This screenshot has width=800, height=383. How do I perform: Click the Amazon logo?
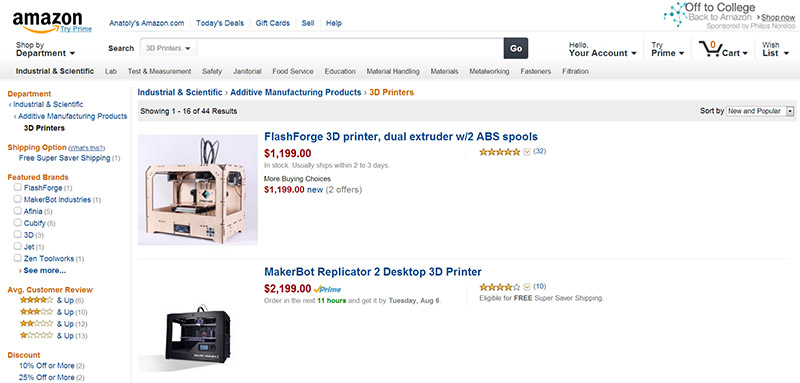pos(47,22)
